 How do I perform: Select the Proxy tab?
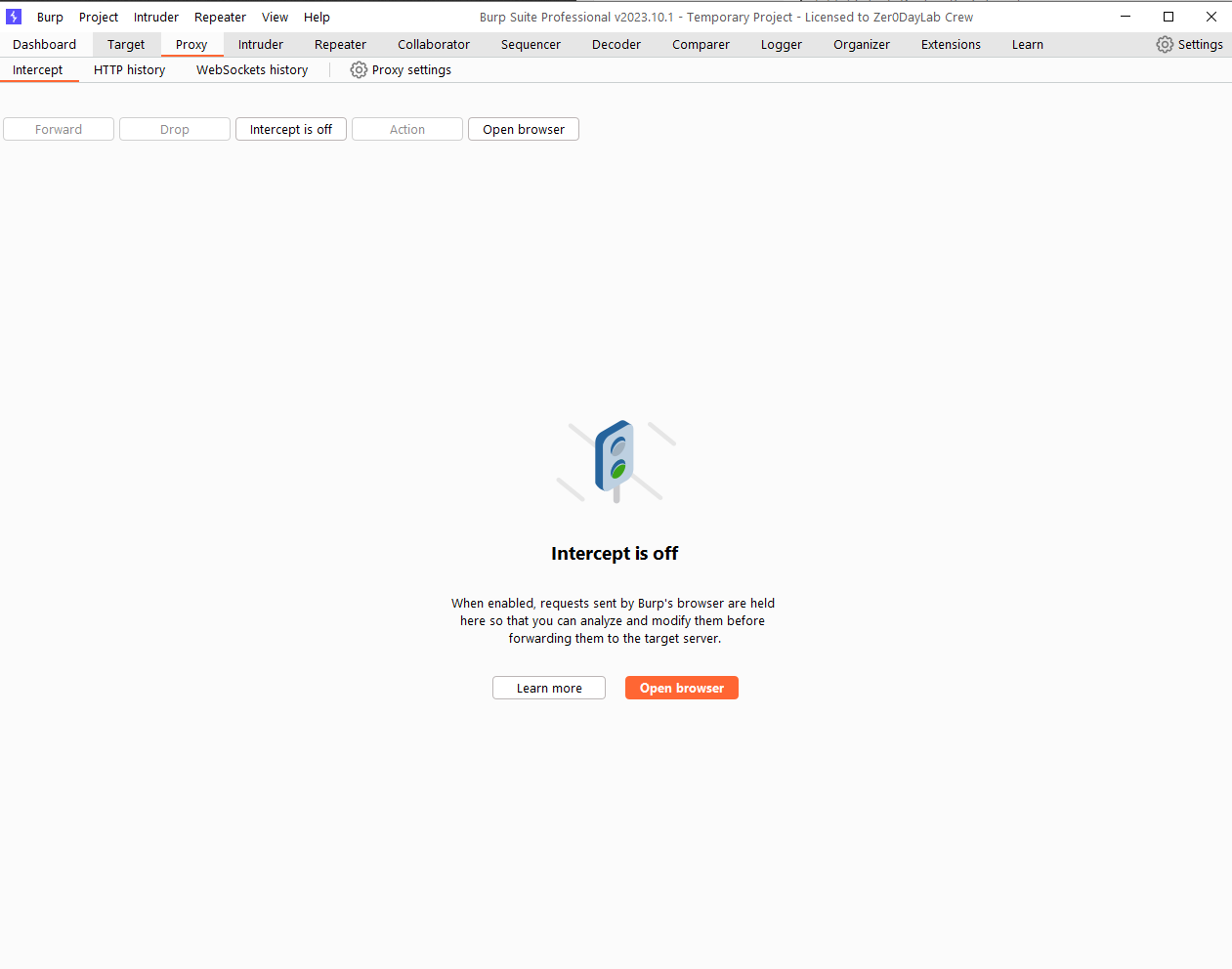[191, 45]
